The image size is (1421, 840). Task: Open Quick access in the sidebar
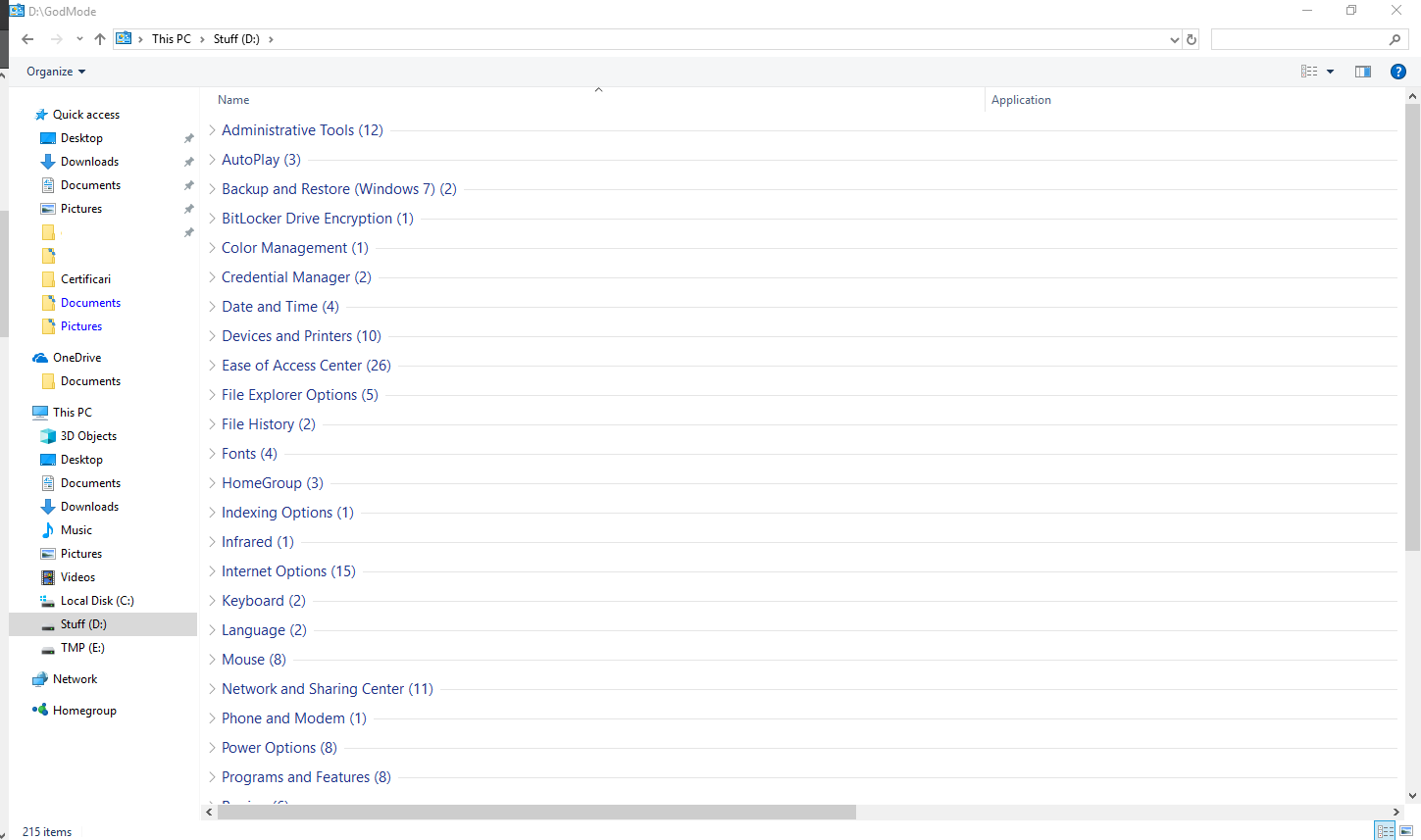[x=86, y=115]
